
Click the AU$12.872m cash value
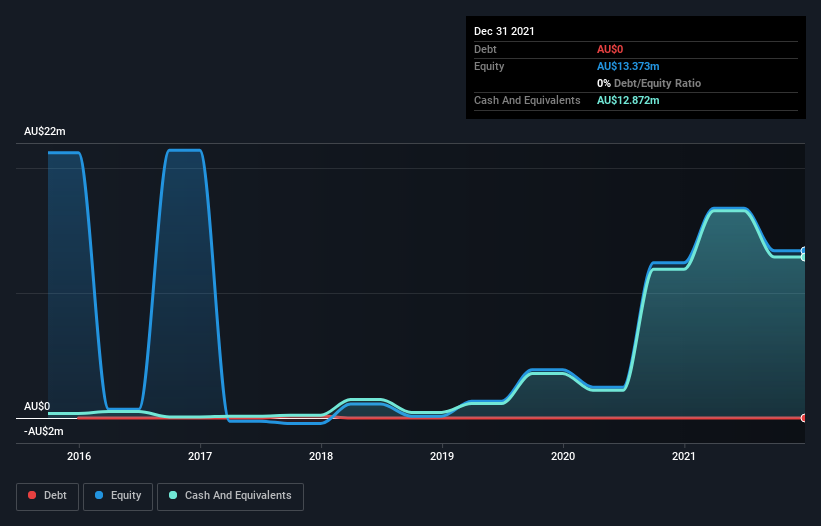click(x=628, y=100)
